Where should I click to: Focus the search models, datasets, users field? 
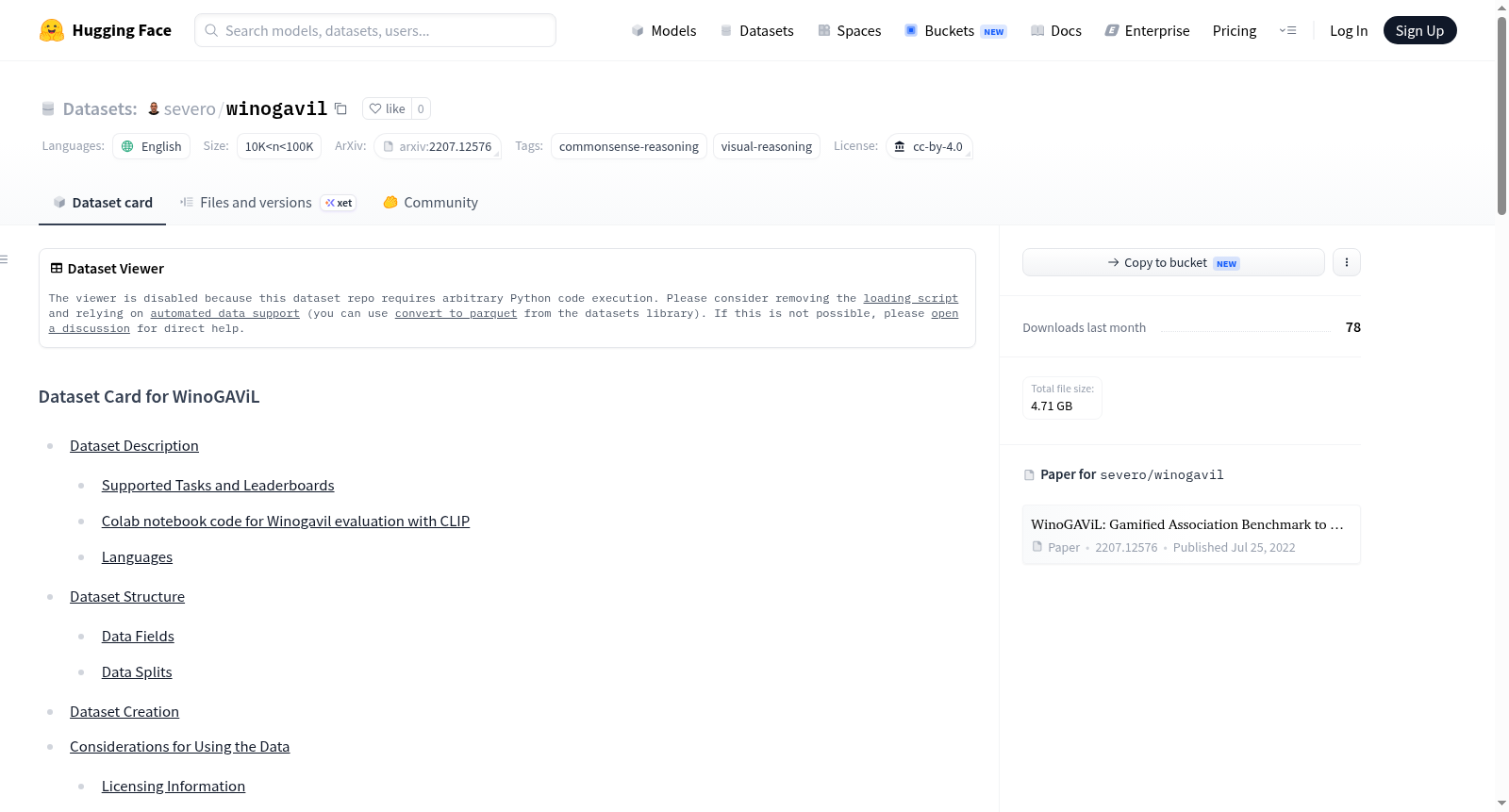click(375, 30)
